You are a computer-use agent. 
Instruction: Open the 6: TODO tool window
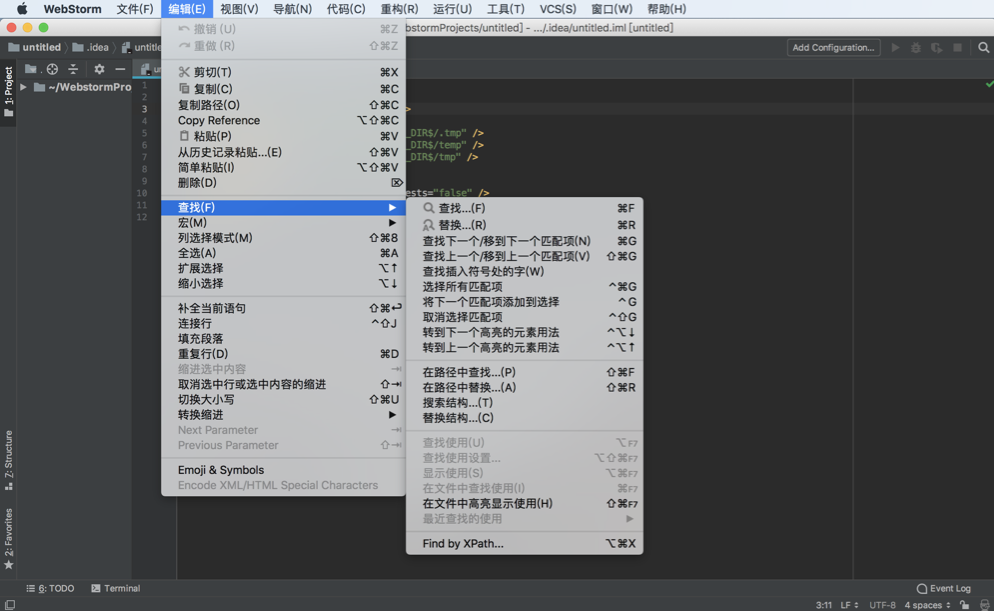50,588
